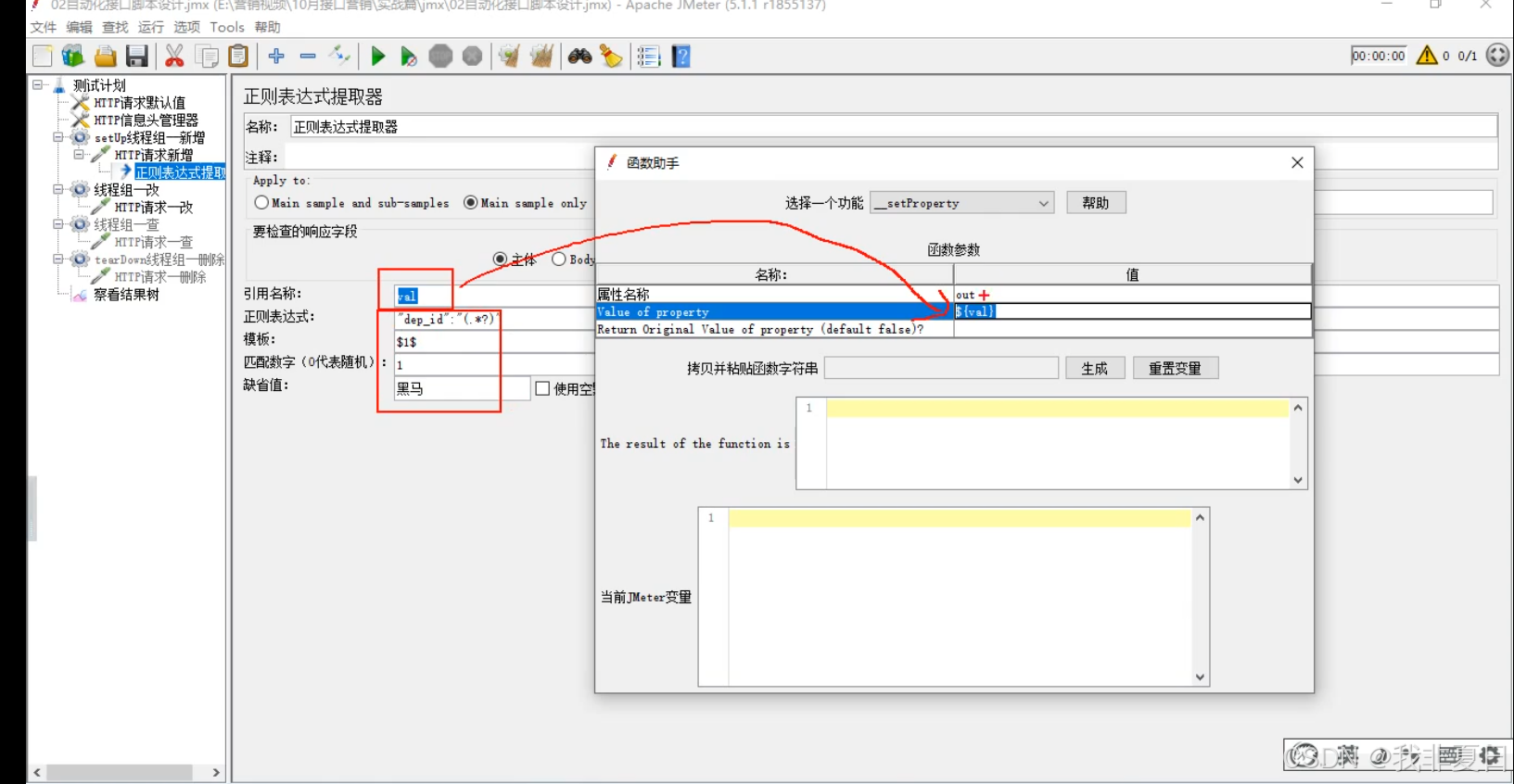The image size is (1514, 784).
Task: Click the blue minus Collapse All icon
Action: [x=308, y=56]
